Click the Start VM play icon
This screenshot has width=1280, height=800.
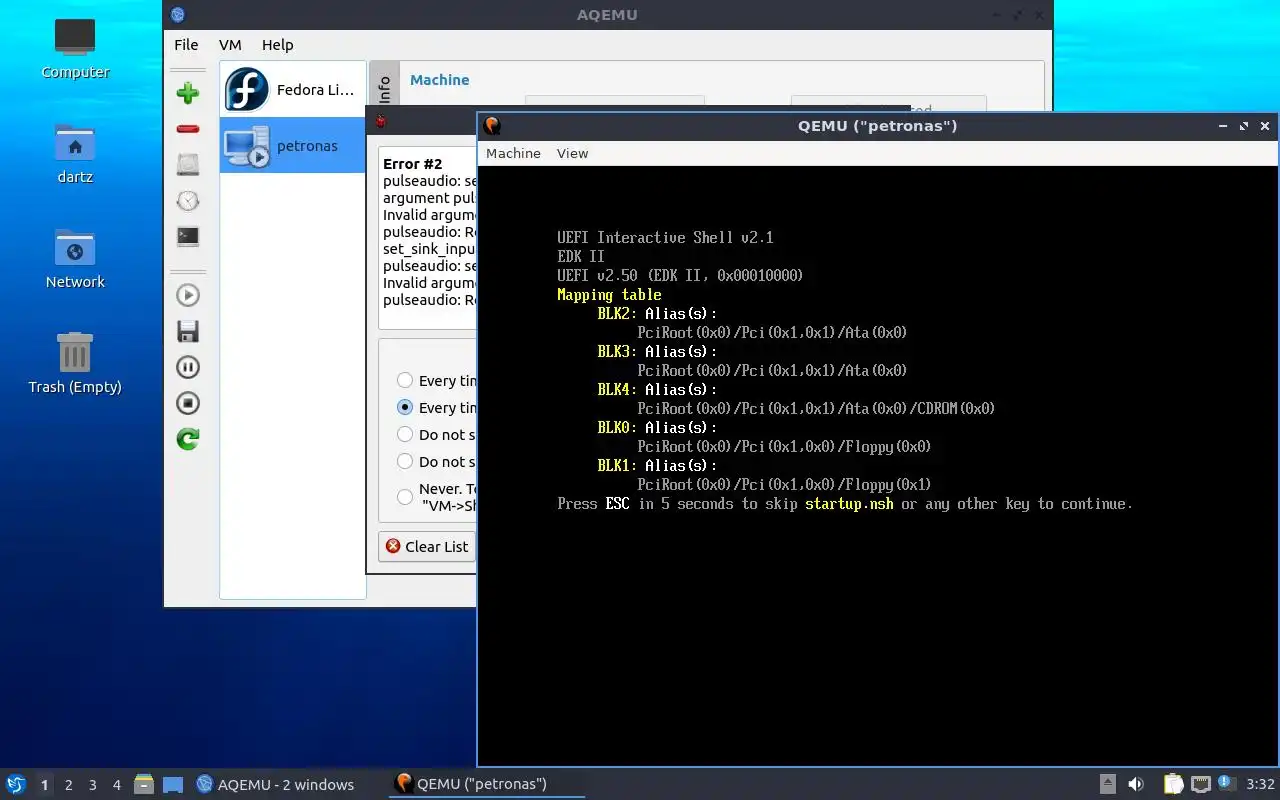coord(188,295)
